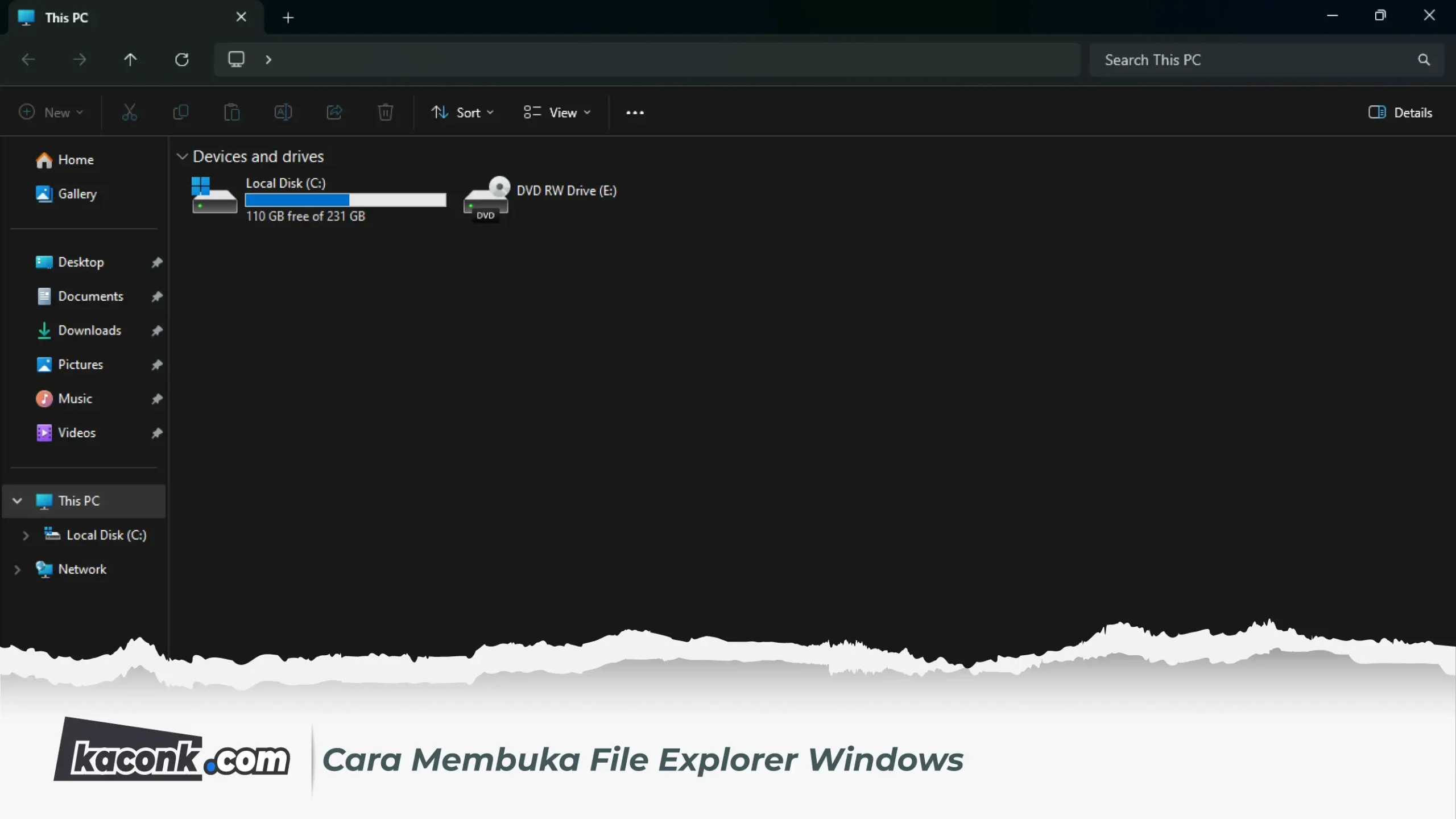
Task: Expand Local Disk (C:) in sidebar
Action: point(26,535)
